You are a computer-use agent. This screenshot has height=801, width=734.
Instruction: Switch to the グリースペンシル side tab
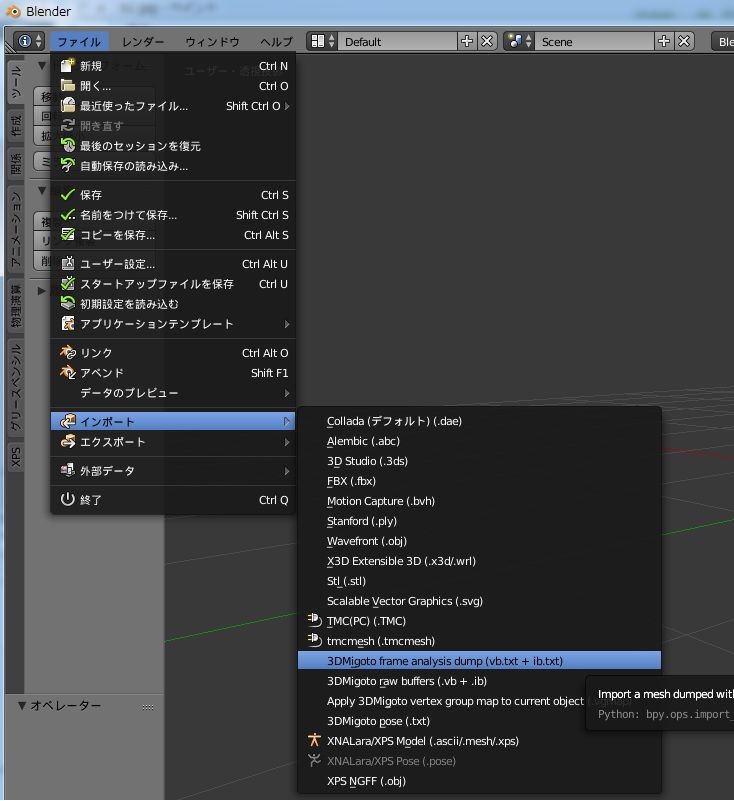(16, 387)
